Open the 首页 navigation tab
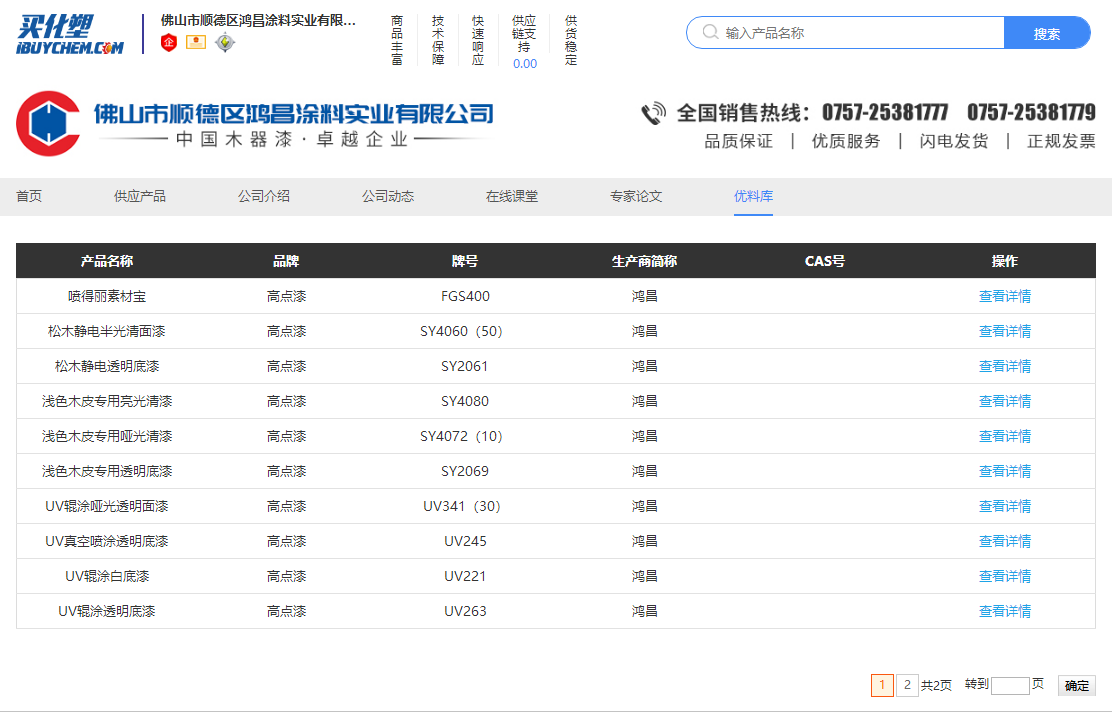1112x712 pixels. pyautogui.click(x=29, y=196)
